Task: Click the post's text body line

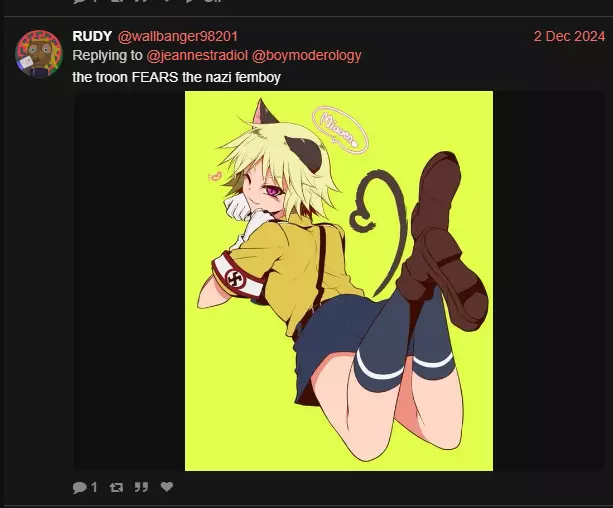Action: coord(176,77)
